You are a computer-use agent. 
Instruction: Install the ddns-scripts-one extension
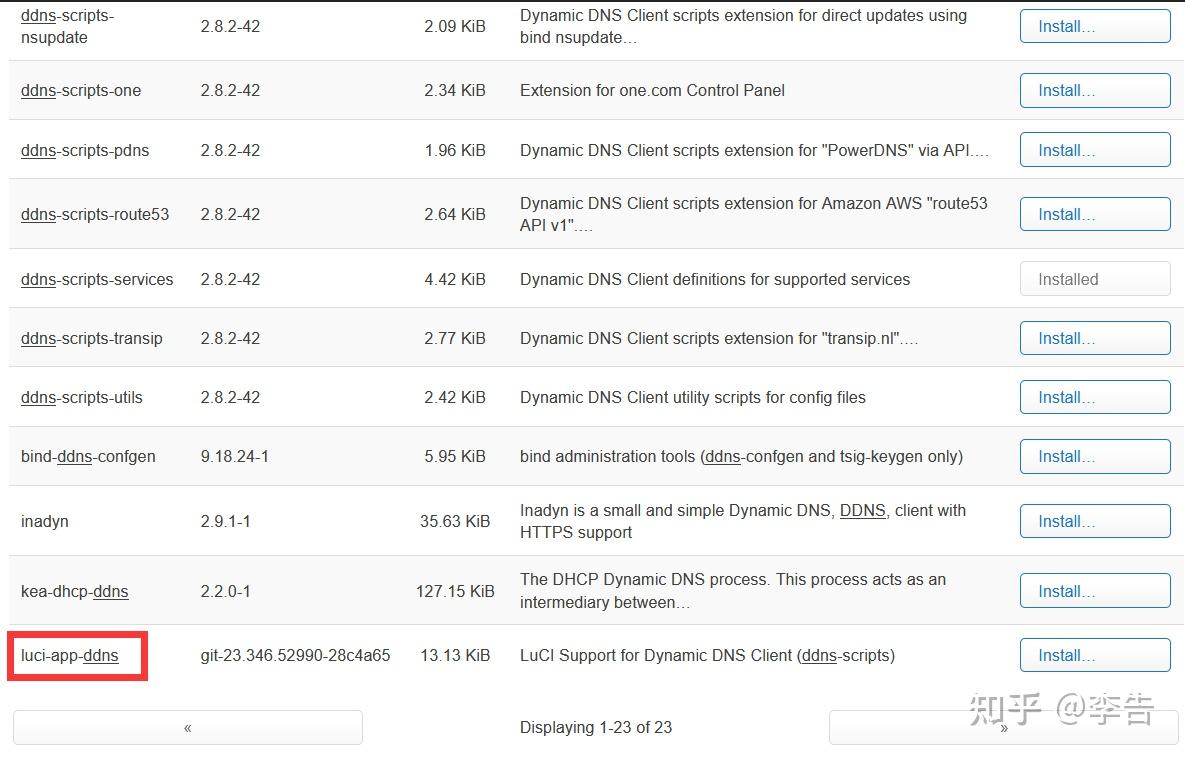tap(1094, 90)
